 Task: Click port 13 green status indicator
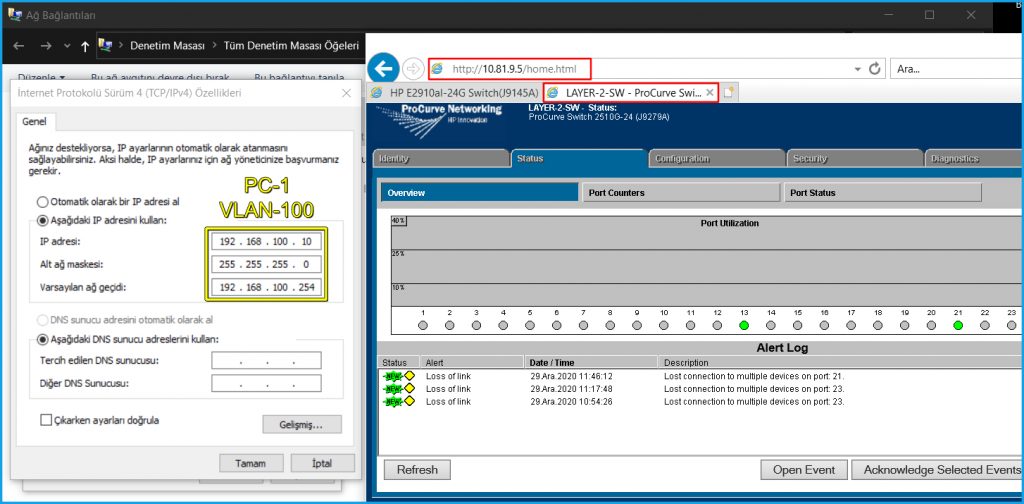744,325
